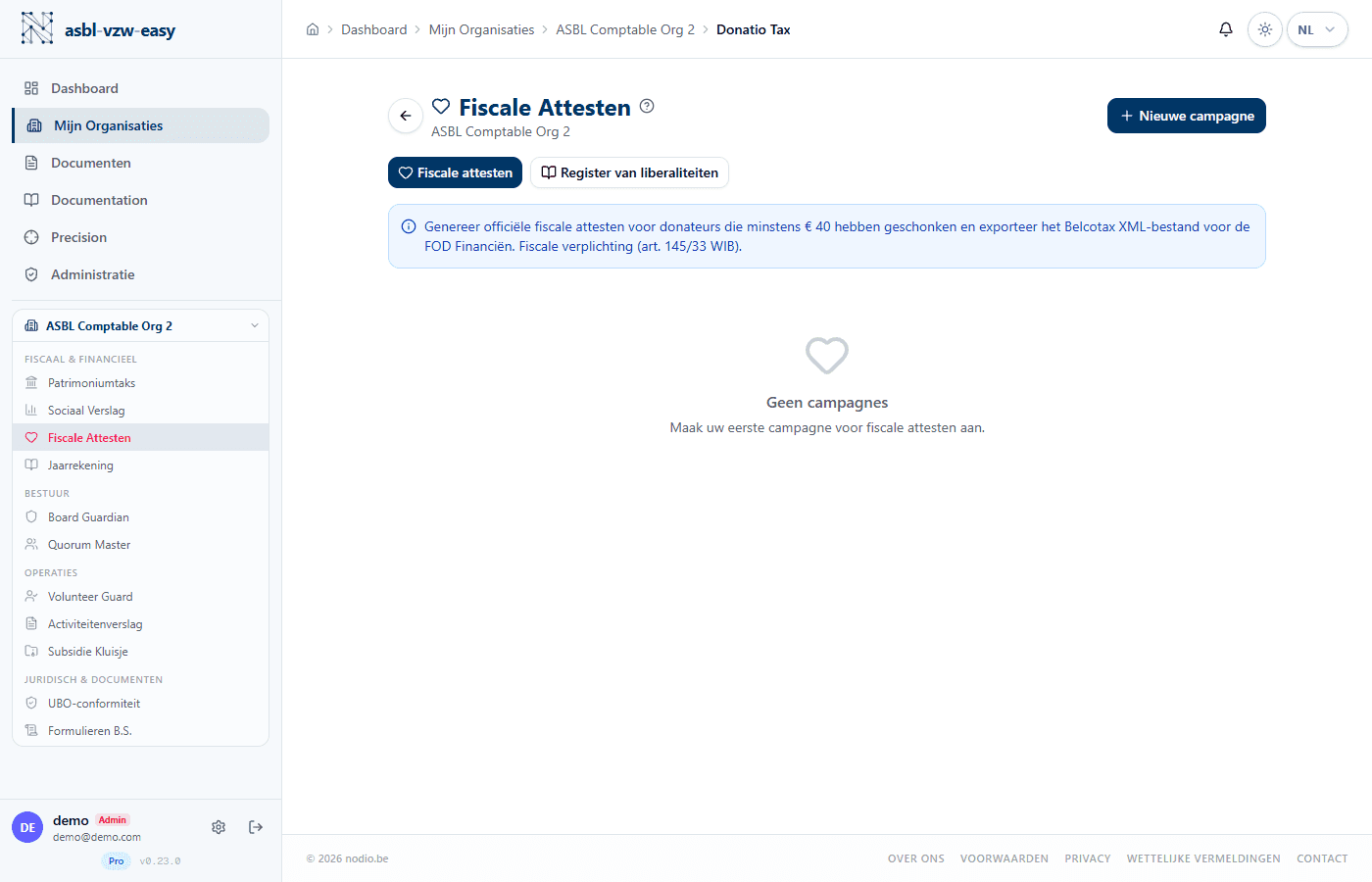Click the Donatio Tax breadcrumb text

753,29
